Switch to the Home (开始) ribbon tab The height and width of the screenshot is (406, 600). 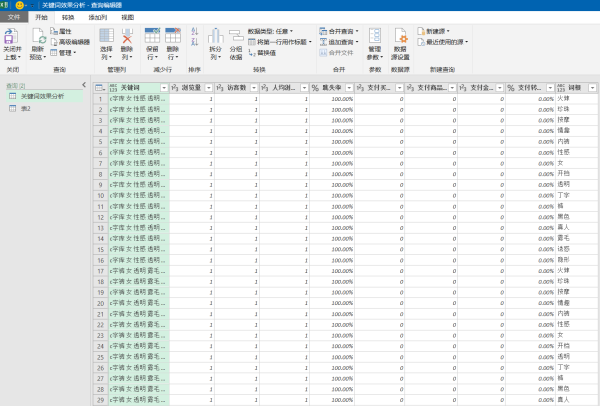(x=41, y=17)
